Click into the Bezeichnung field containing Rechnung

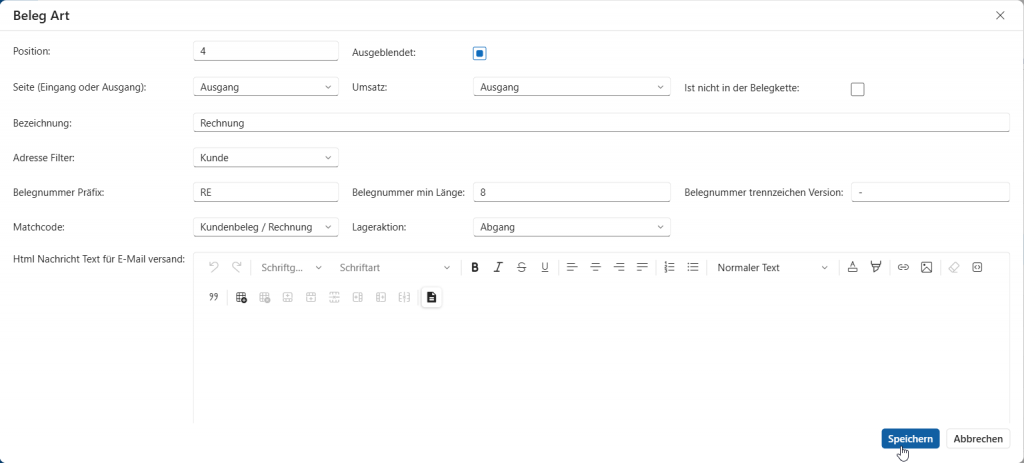(600, 123)
